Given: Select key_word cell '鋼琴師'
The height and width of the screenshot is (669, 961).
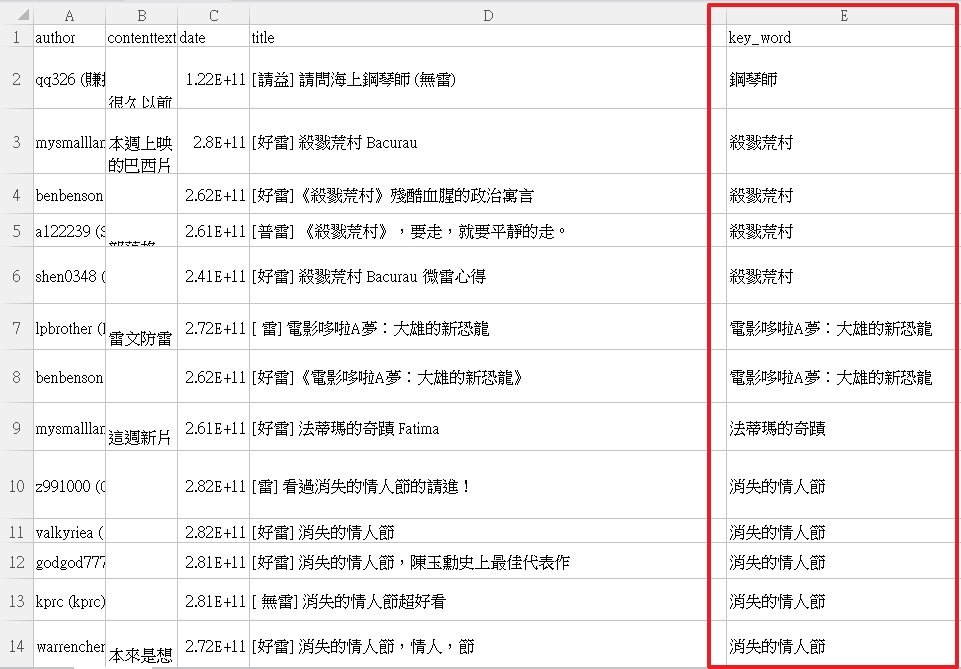Looking at the screenshot, I should click(x=843, y=78).
